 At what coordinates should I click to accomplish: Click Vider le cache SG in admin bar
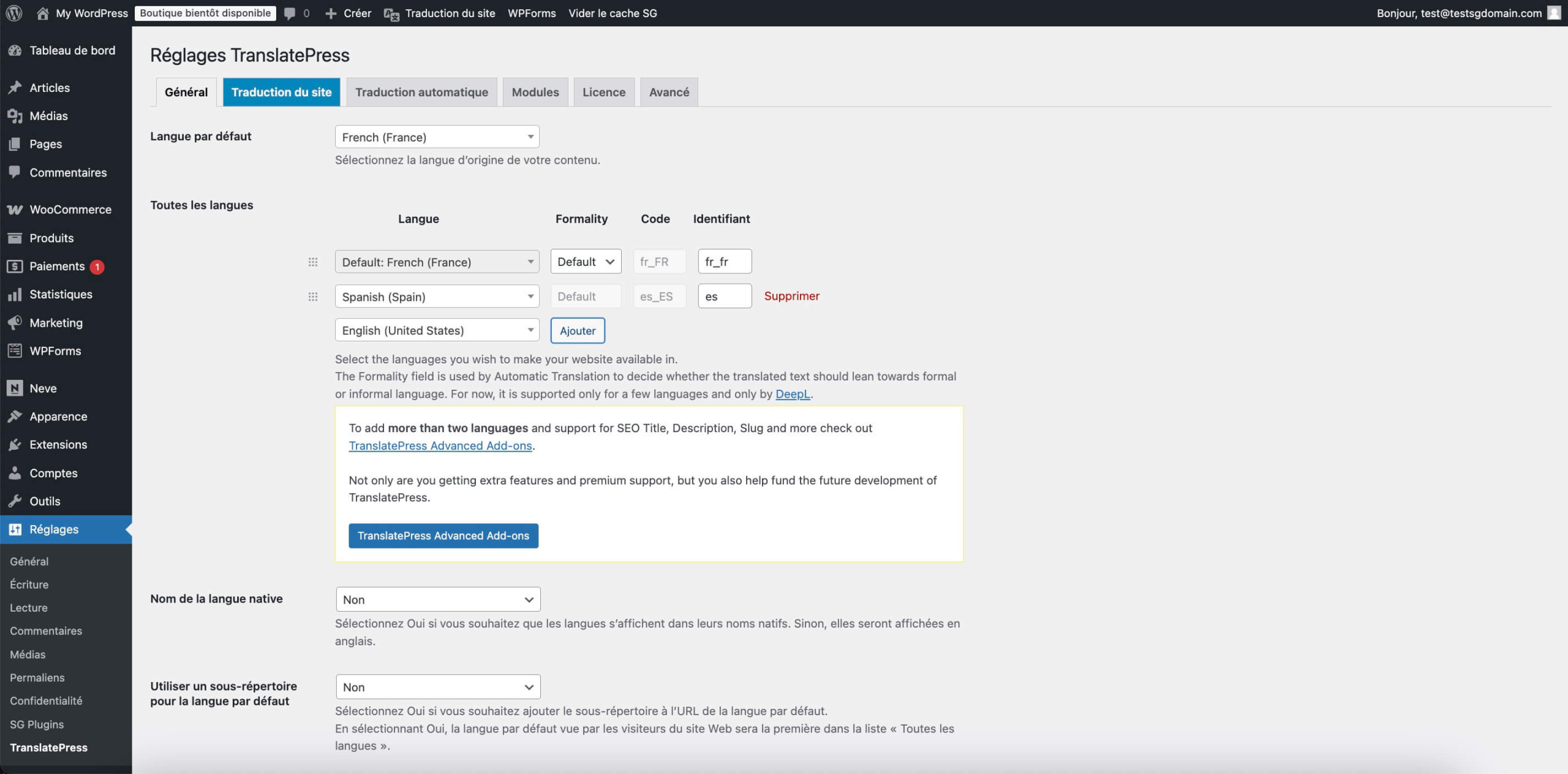pos(612,13)
